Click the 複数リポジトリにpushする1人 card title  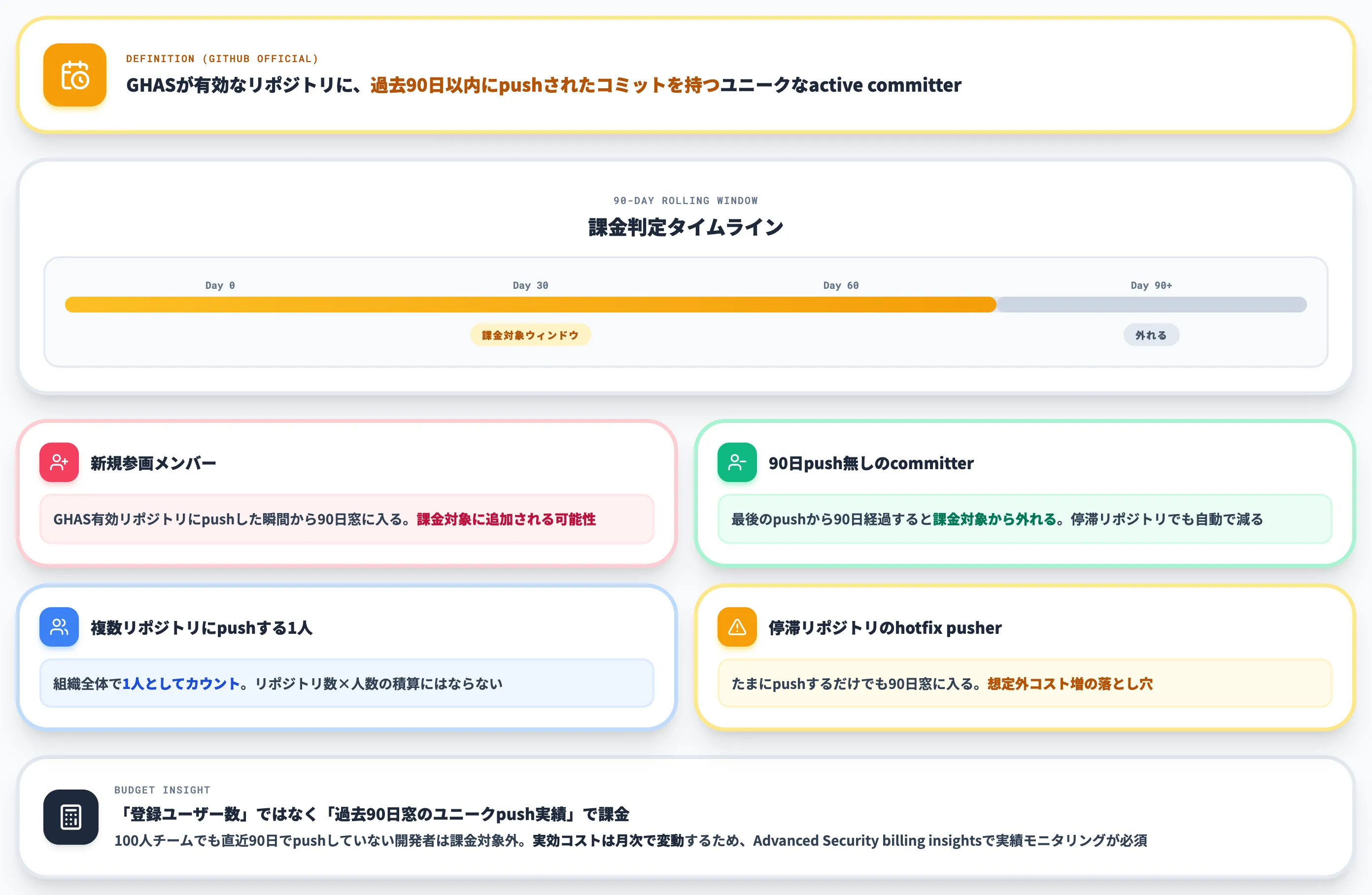[202, 627]
